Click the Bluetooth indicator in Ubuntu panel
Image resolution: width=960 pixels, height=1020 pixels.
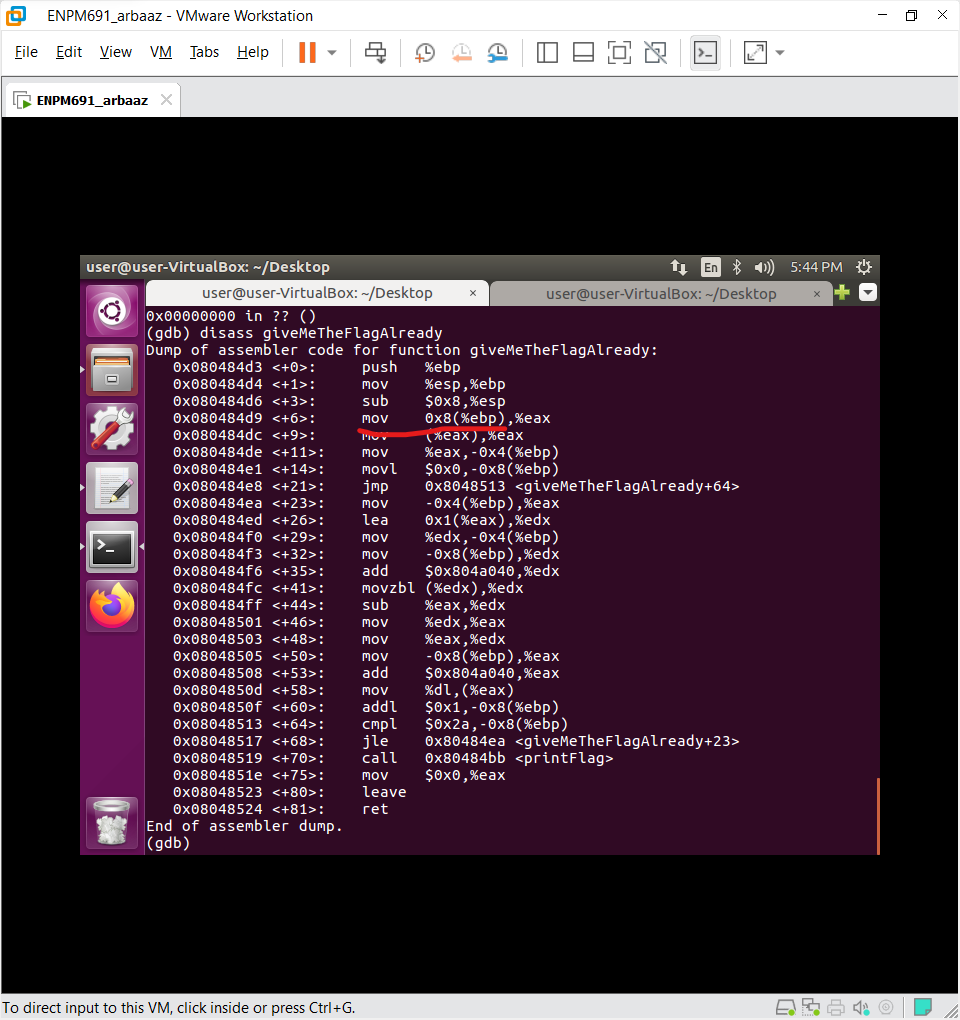click(737, 267)
